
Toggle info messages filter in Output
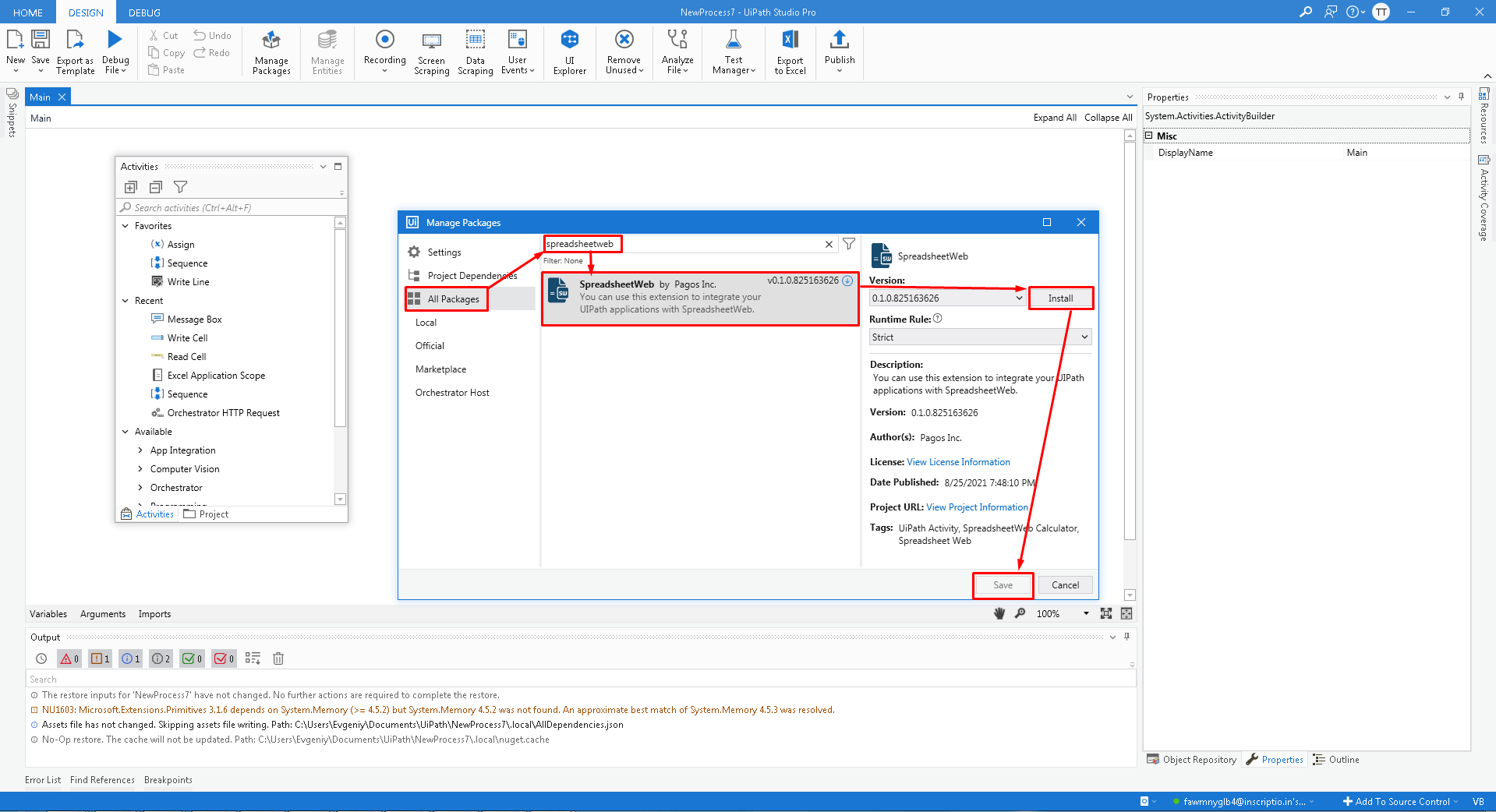tap(131, 658)
